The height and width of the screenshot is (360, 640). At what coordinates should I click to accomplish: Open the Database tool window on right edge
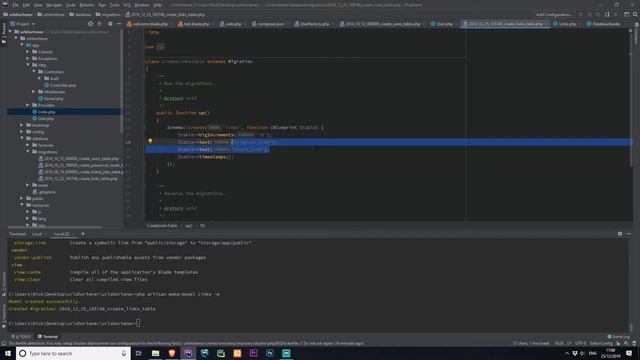637,33
